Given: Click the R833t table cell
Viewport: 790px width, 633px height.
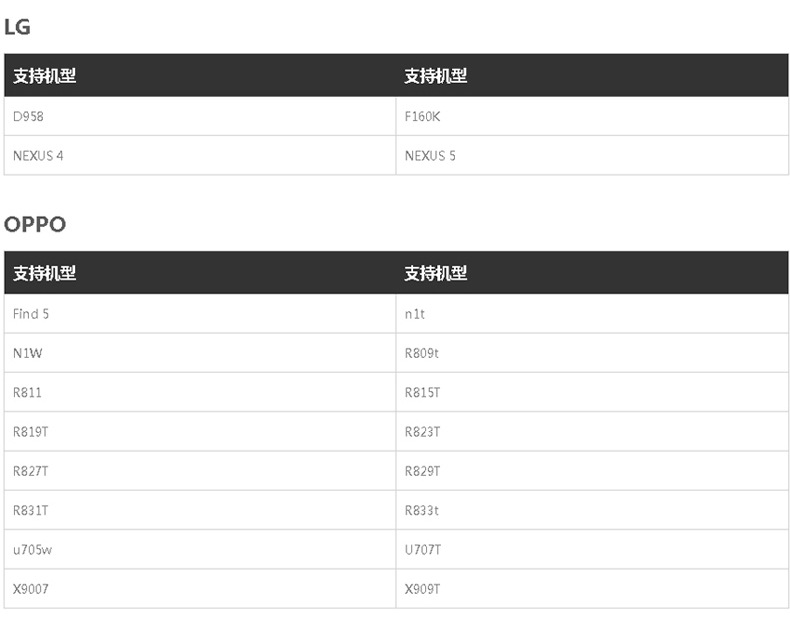Looking at the screenshot, I should [422, 511].
